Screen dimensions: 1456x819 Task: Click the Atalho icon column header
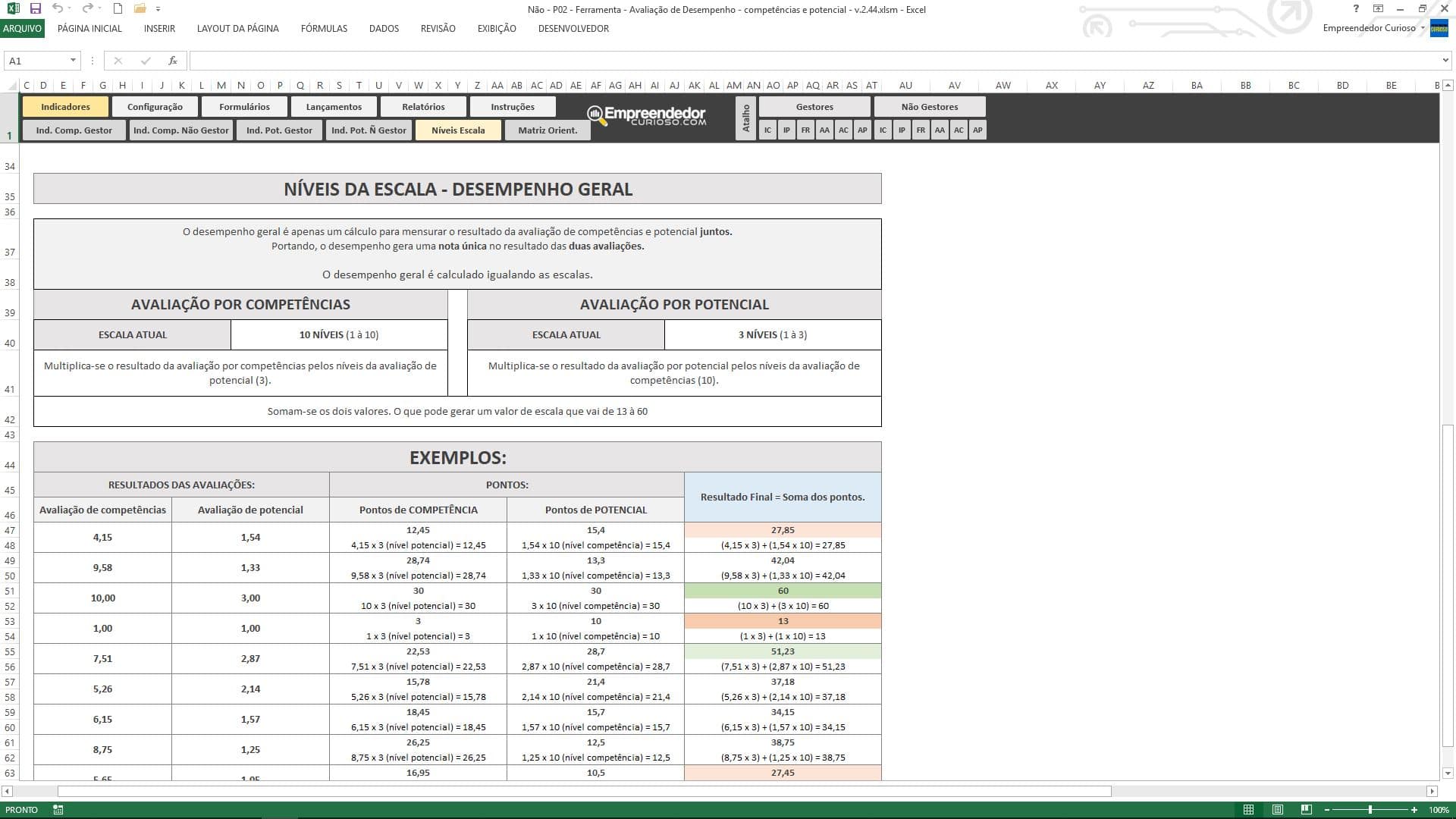click(746, 117)
